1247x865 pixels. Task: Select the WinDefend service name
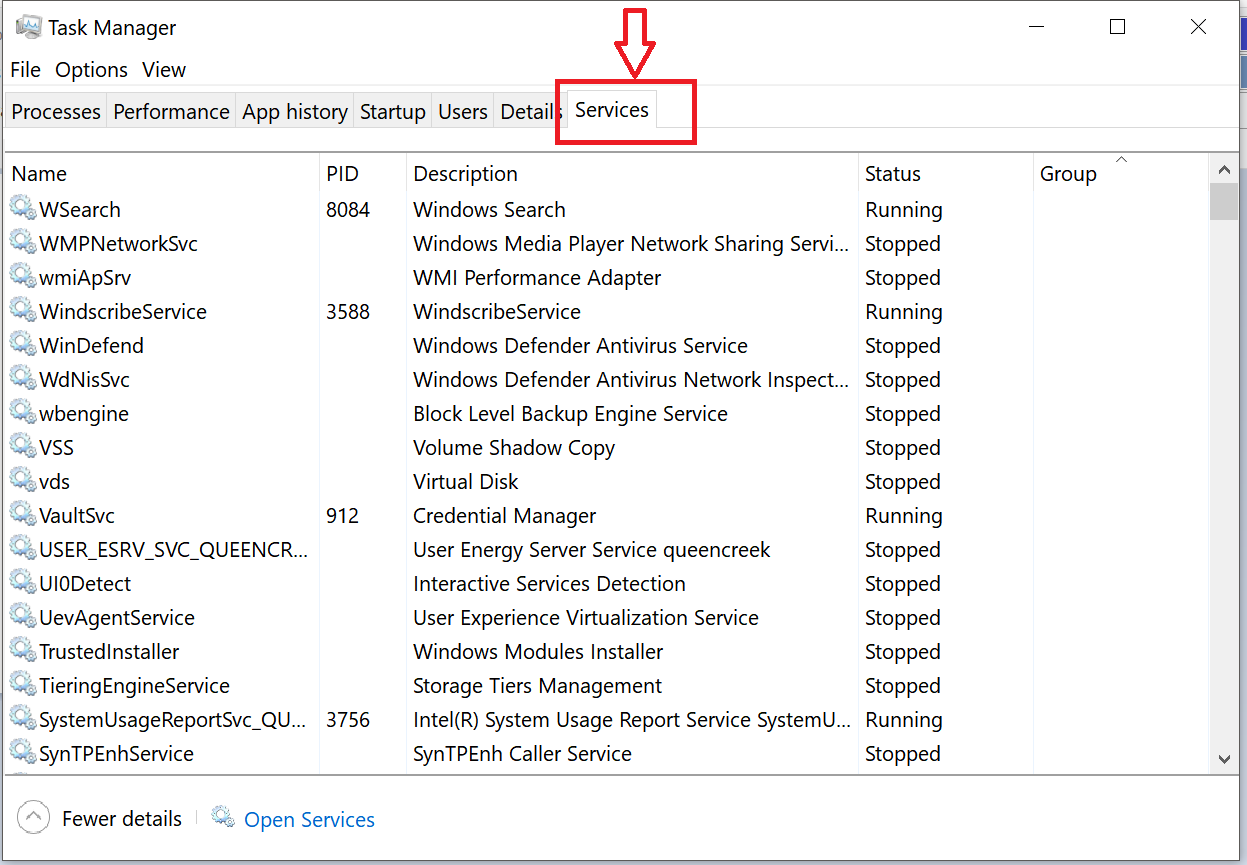click(x=91, y=346)
